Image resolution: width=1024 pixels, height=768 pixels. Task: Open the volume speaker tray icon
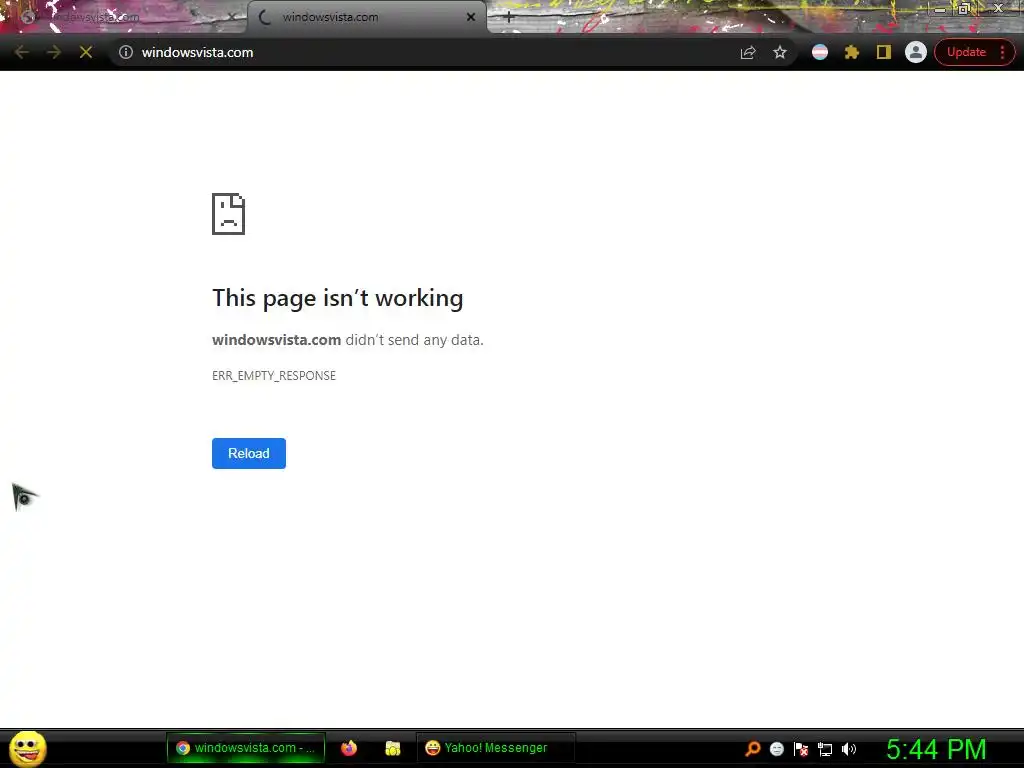pyautogui.click(x=849, y=749)
